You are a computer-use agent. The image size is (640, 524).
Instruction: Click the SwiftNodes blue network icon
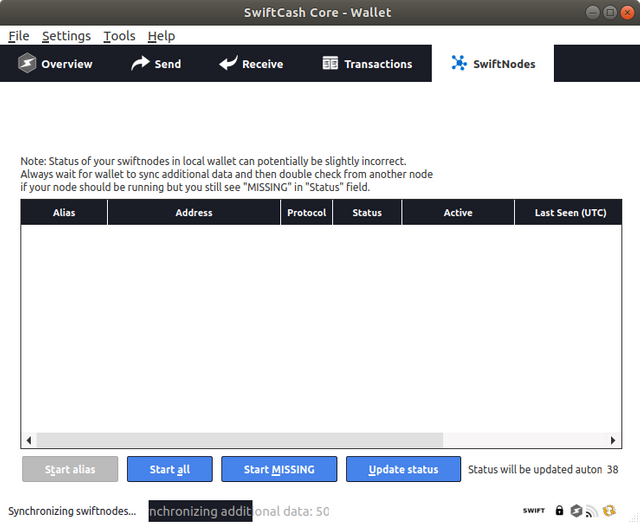[x=459, y=63]
